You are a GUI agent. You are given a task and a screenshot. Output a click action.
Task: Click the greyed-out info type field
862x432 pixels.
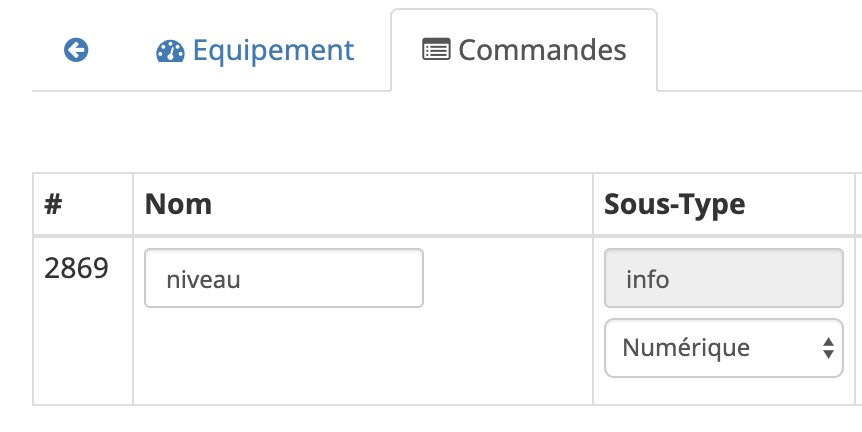723,278
